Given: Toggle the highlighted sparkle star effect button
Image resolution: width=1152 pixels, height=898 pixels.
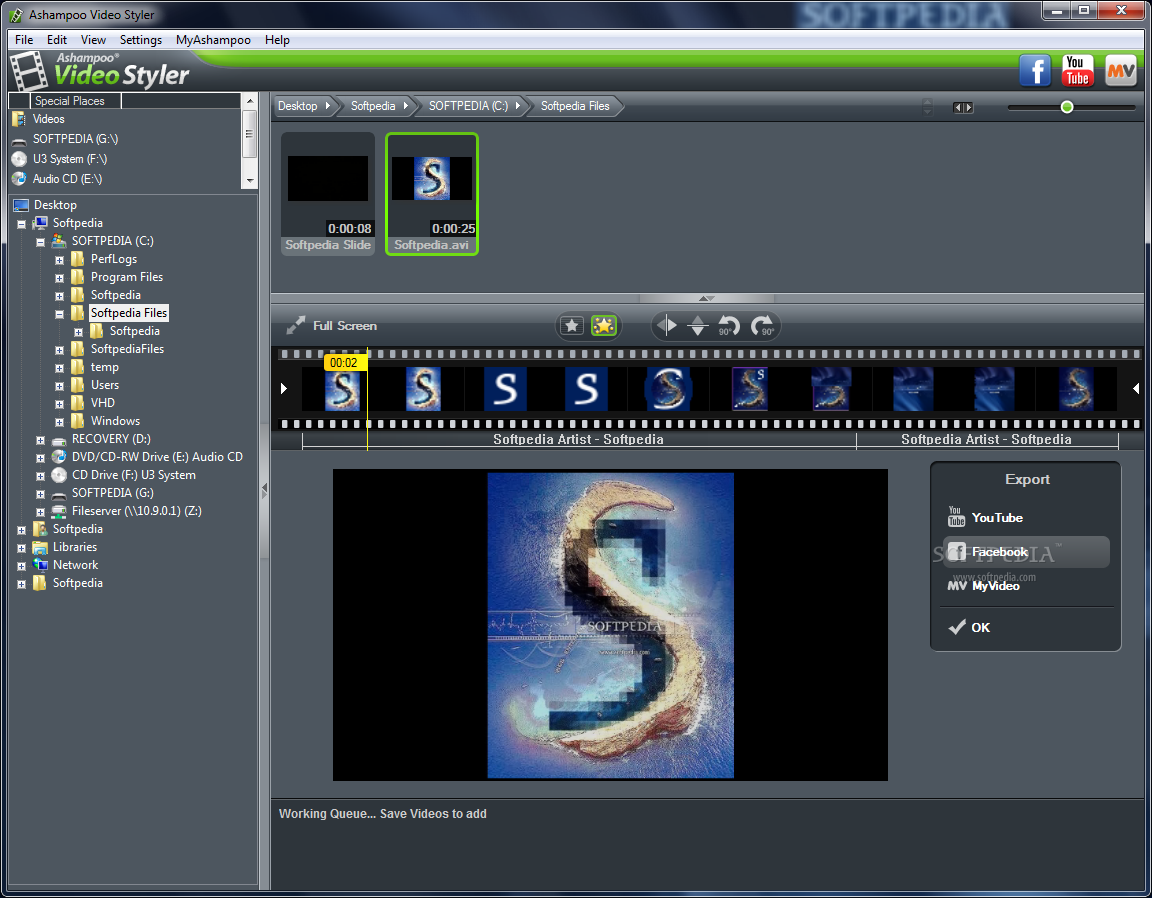Looking at the screenshot, I should coord(604,325).
